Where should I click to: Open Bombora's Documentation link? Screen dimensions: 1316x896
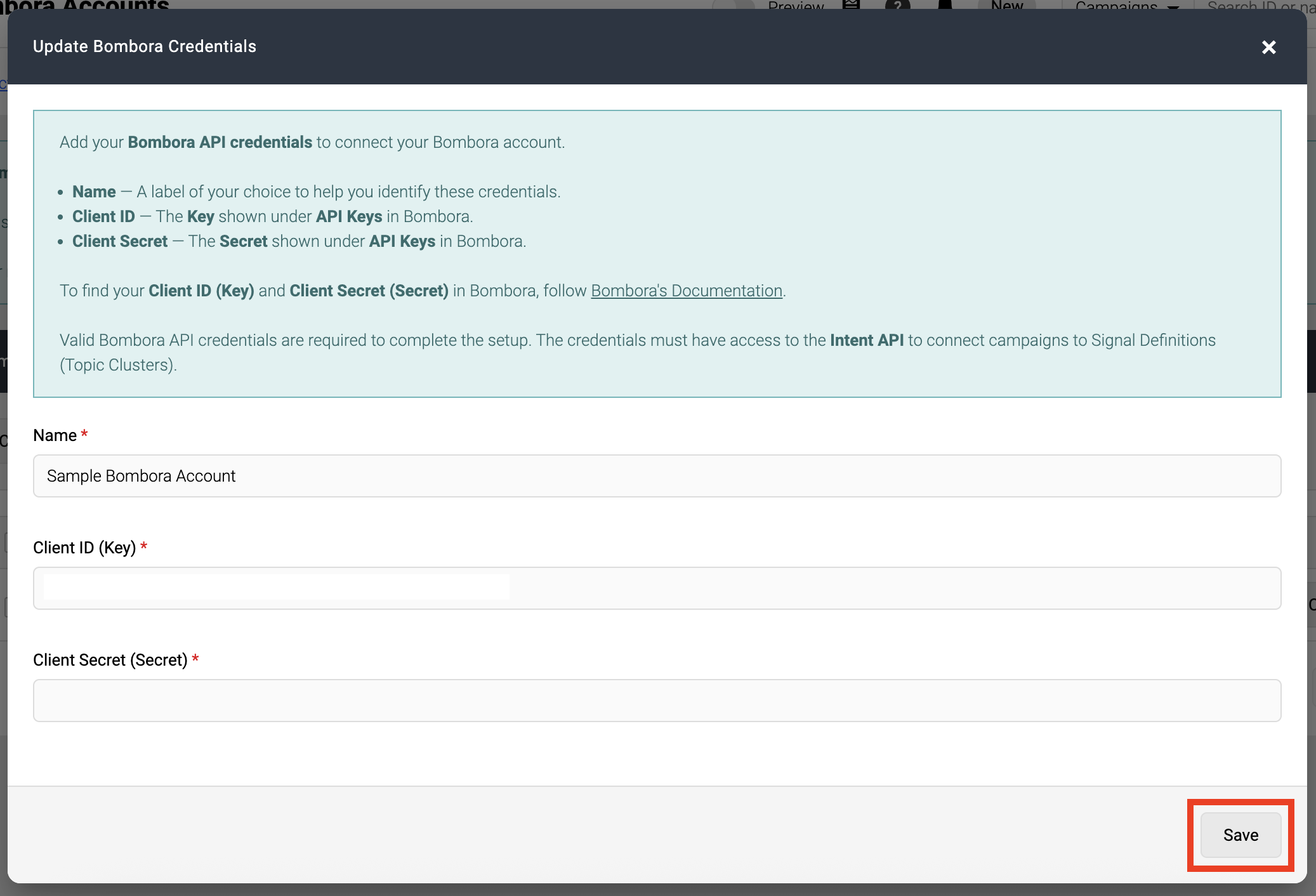point(687,291)
